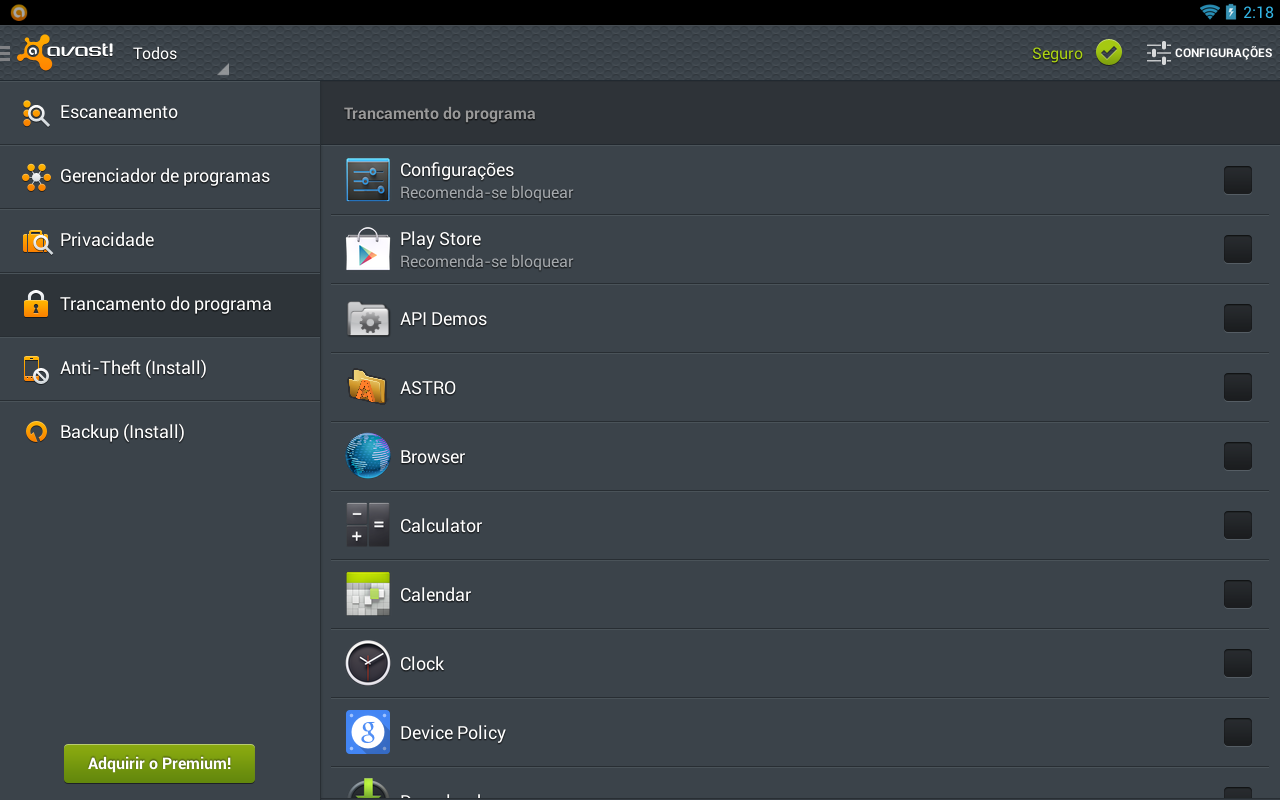This screenshot has width=1280, height=800.
Task: Click the orange padlock Trancamento icon
Action: pyautogui.click(x=35, y=304)
